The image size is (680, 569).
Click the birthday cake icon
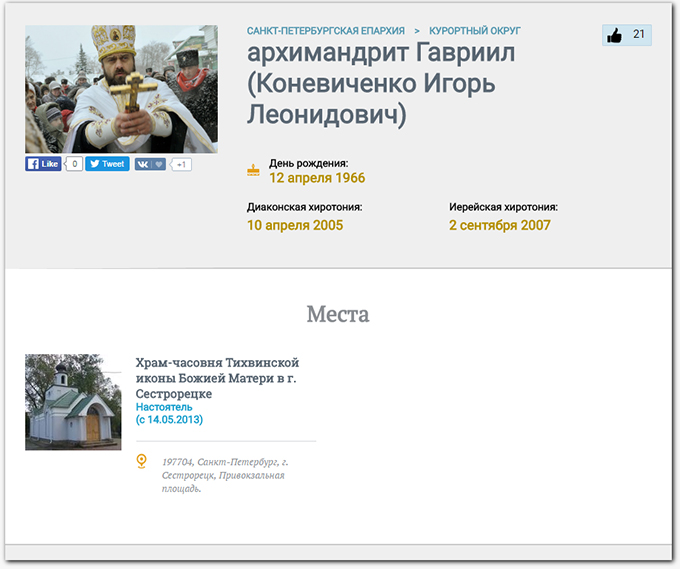(x=253, y=170)
